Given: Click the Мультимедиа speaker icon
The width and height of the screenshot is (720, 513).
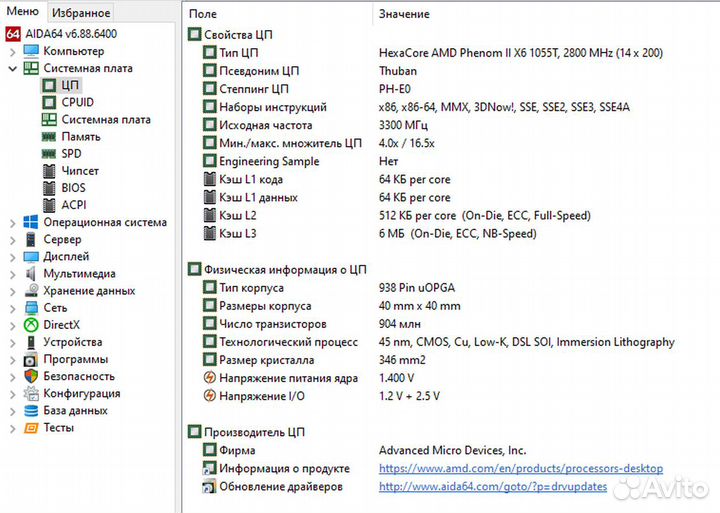Looking at the screenshot, I should point(31,274).
